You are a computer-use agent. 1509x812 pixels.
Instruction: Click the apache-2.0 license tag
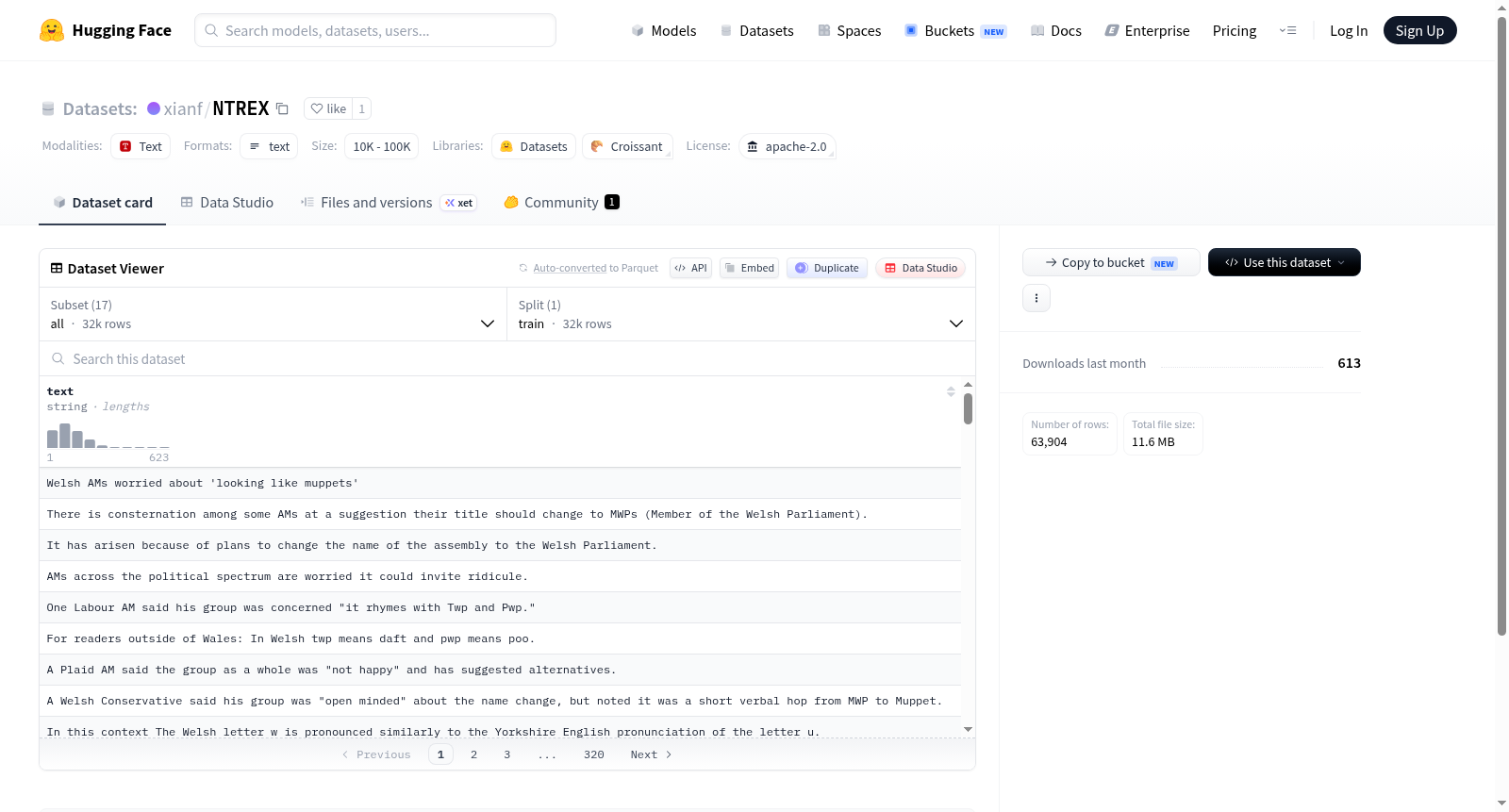click(787, 146)
